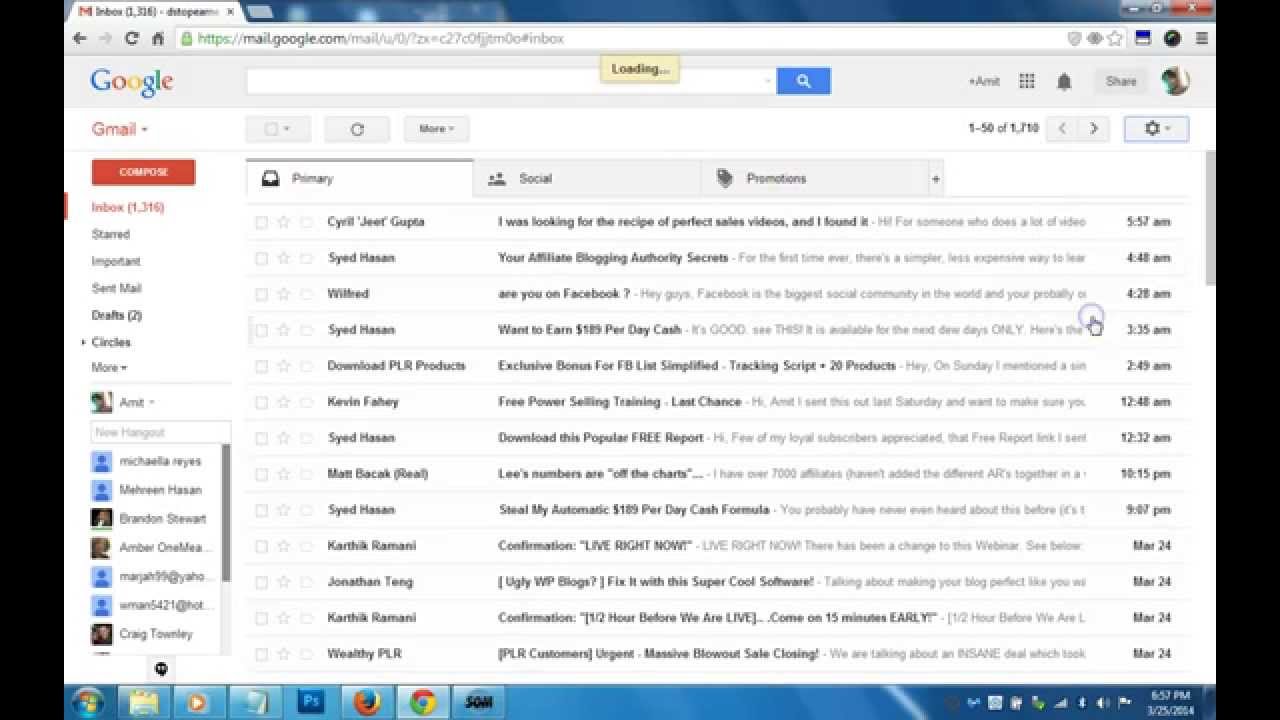
Task: Open Windows Start button
Action: click(x=88, y=702)
